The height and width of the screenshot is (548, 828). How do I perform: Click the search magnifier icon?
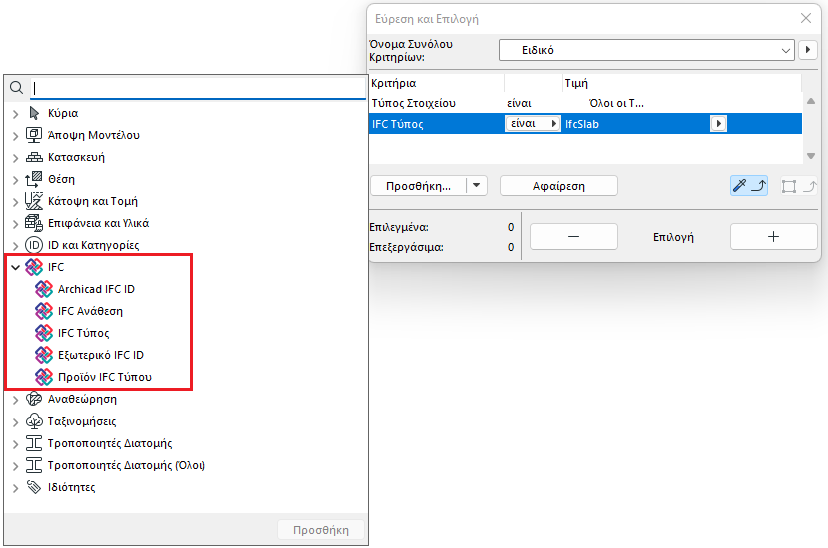(16, 87)
